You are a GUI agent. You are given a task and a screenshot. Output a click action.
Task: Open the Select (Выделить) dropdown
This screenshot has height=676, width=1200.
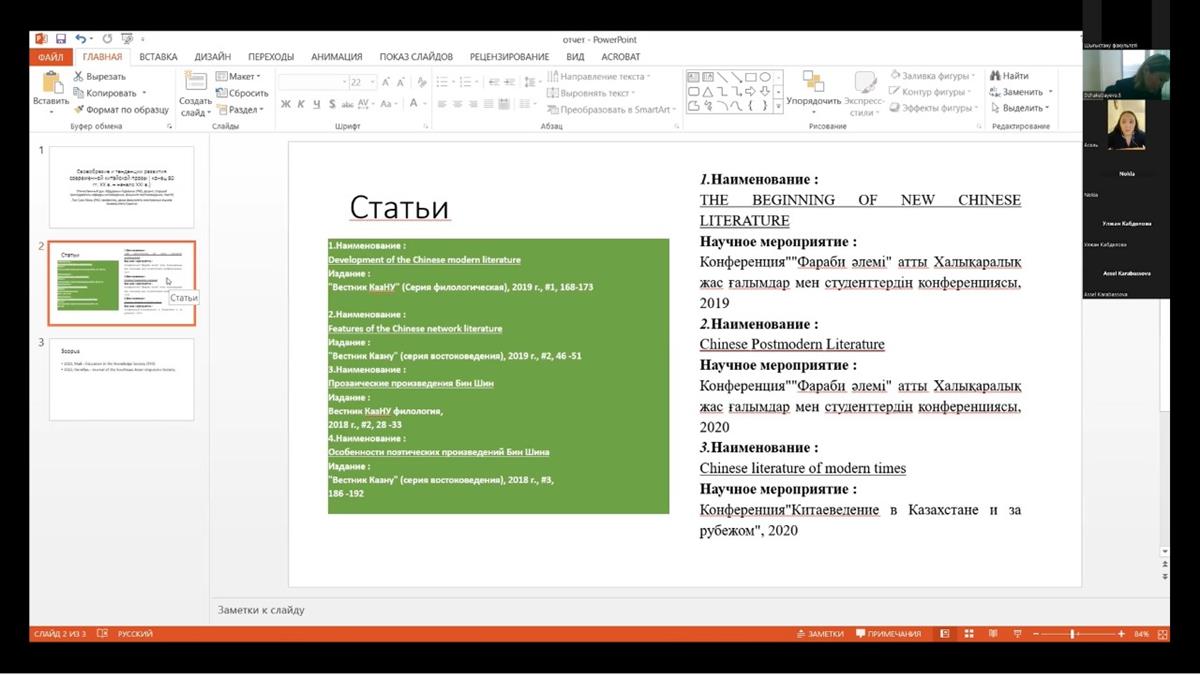1022,108
